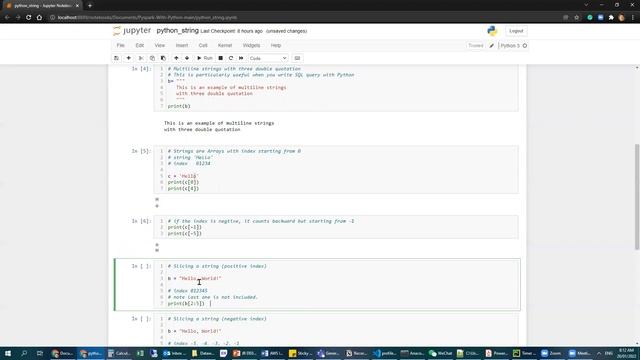Restart the kernel with the circular arrow
This screenshot has width=640, height=360.
[x=231, y=58]
